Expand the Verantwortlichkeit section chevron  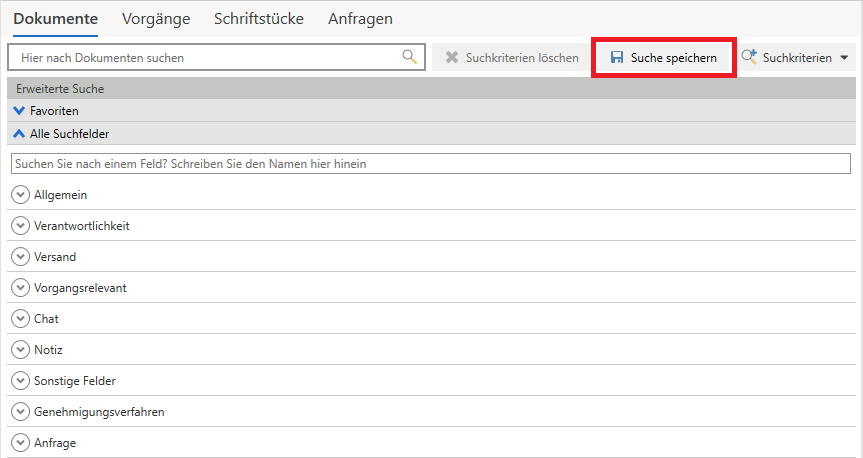pos(20,225)
